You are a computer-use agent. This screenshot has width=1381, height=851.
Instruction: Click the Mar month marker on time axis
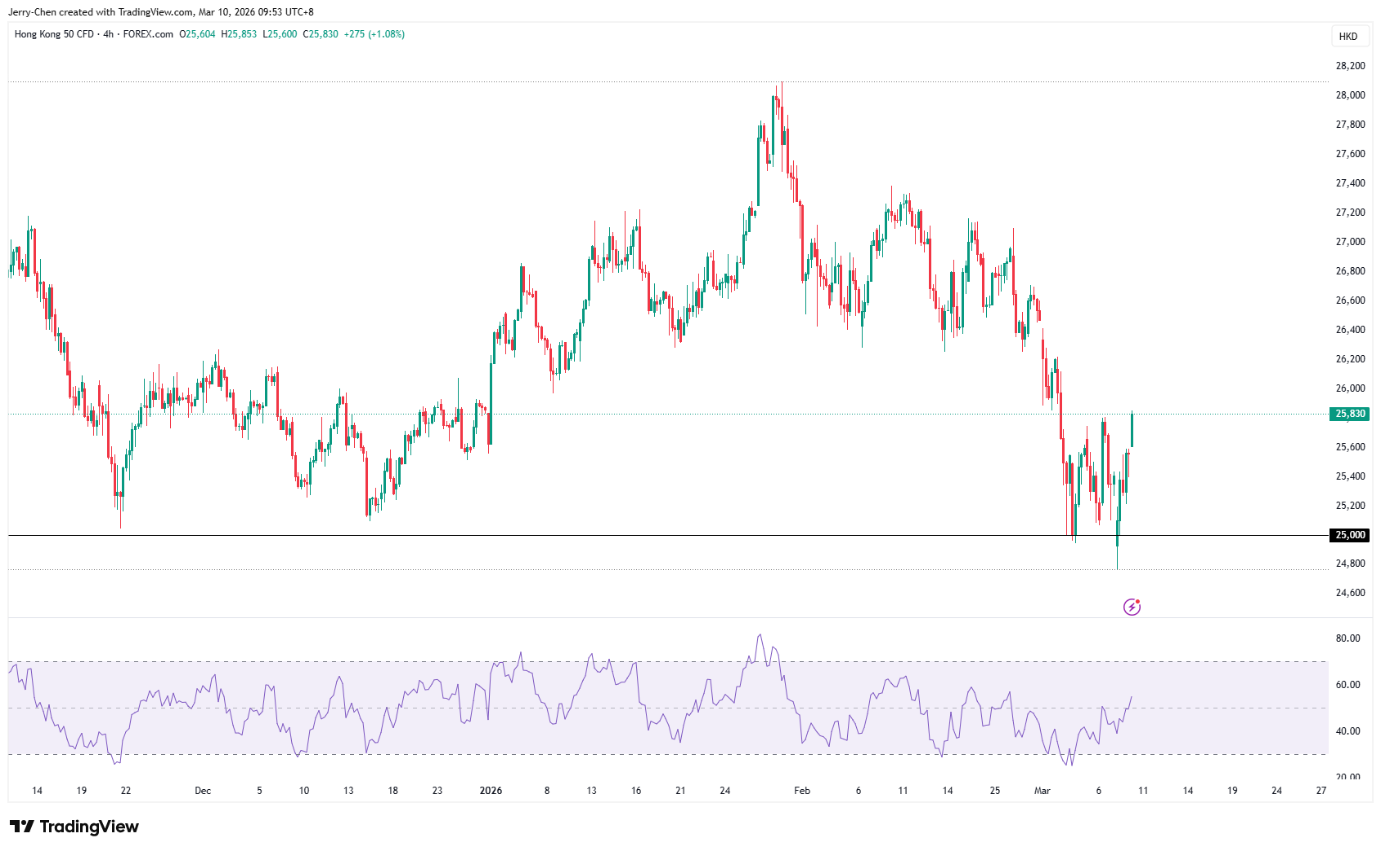1042,790
